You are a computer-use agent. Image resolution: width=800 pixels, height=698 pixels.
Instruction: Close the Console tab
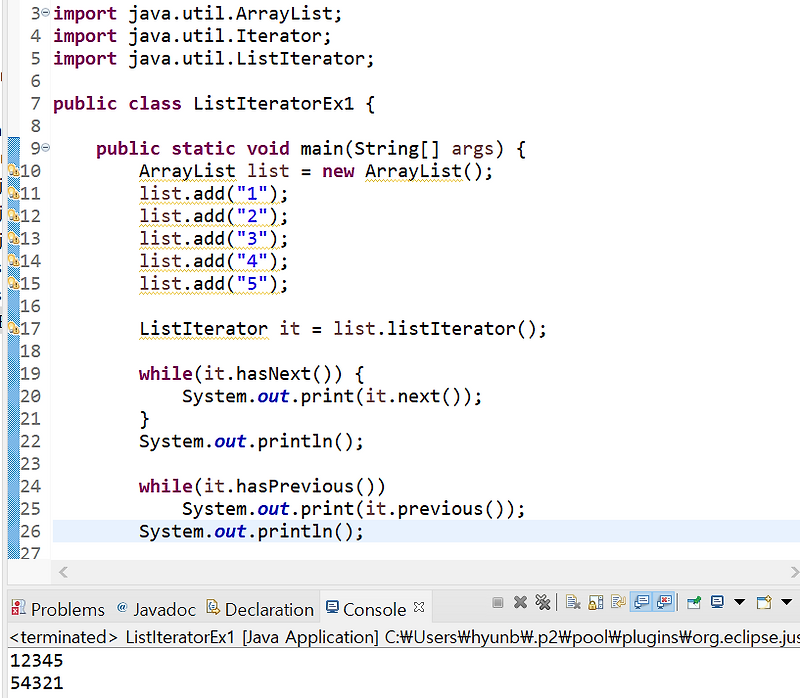(418, 607)
